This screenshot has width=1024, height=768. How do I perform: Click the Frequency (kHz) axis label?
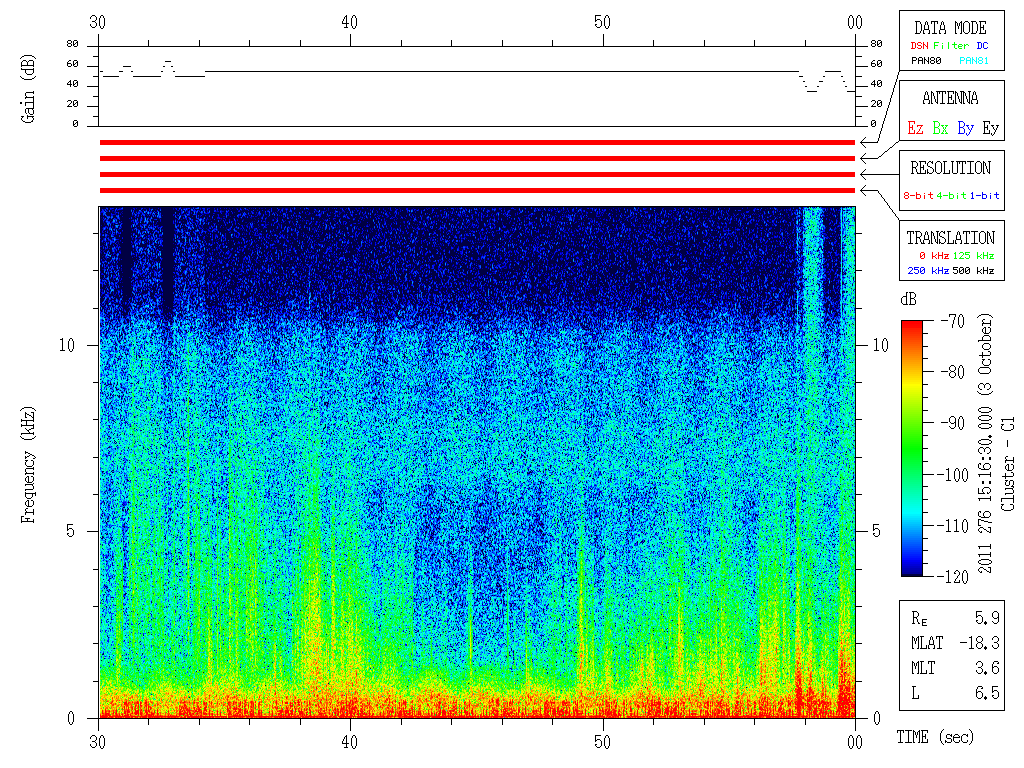[28, 465]
